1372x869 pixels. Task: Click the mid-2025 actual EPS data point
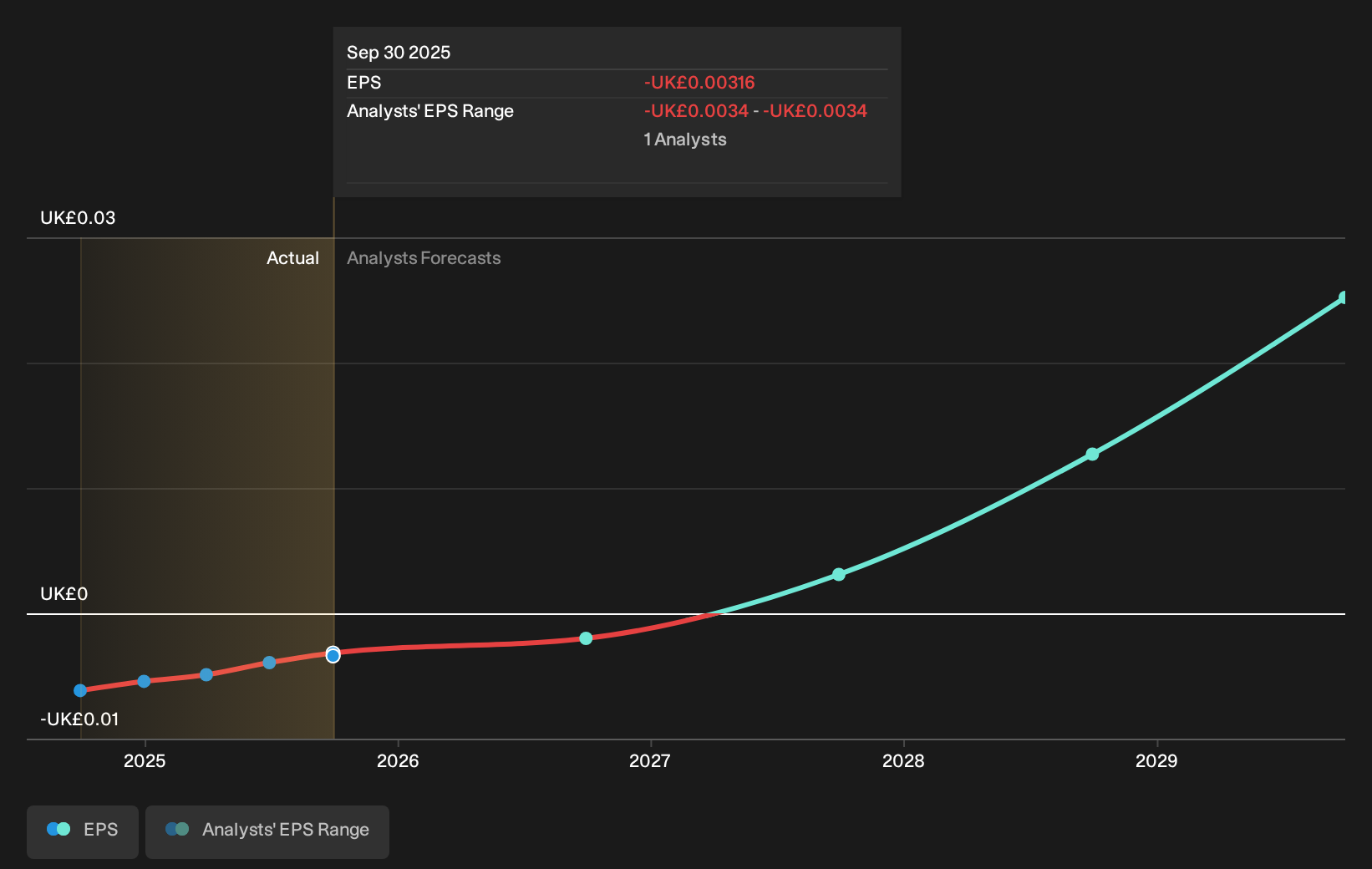[269, 663]
